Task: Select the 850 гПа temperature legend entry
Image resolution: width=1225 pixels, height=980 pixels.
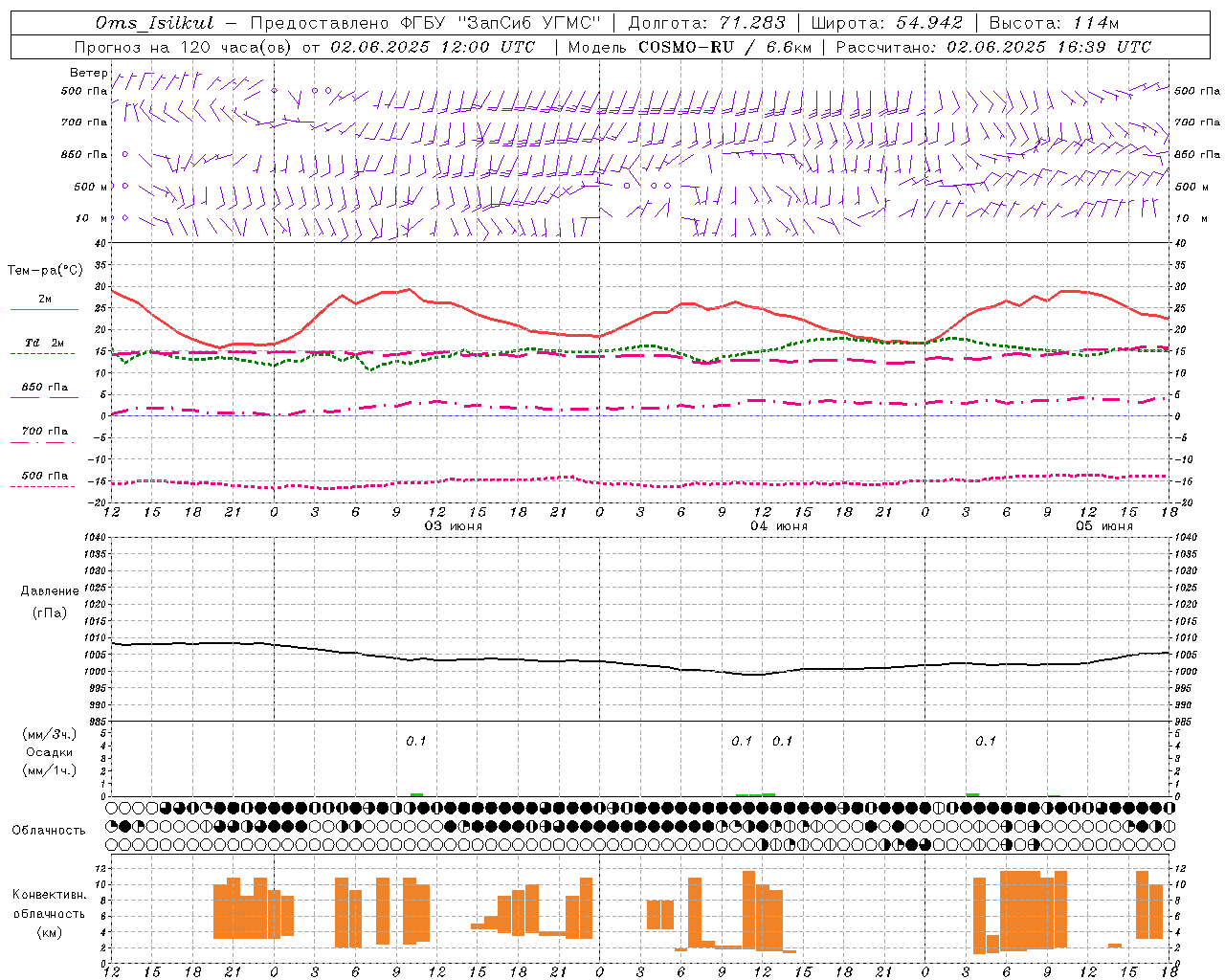Action: point(44,390)
